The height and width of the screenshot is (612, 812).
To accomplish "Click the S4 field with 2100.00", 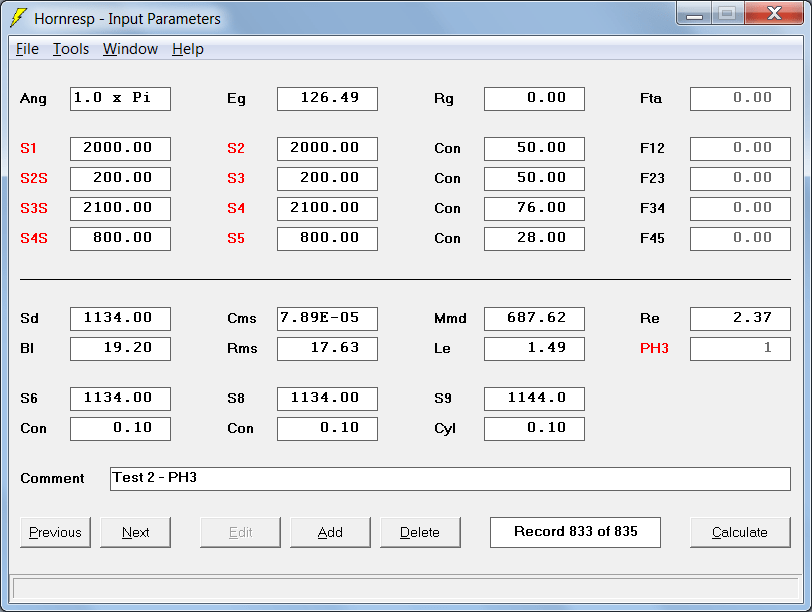I will [x=327, y=209].
